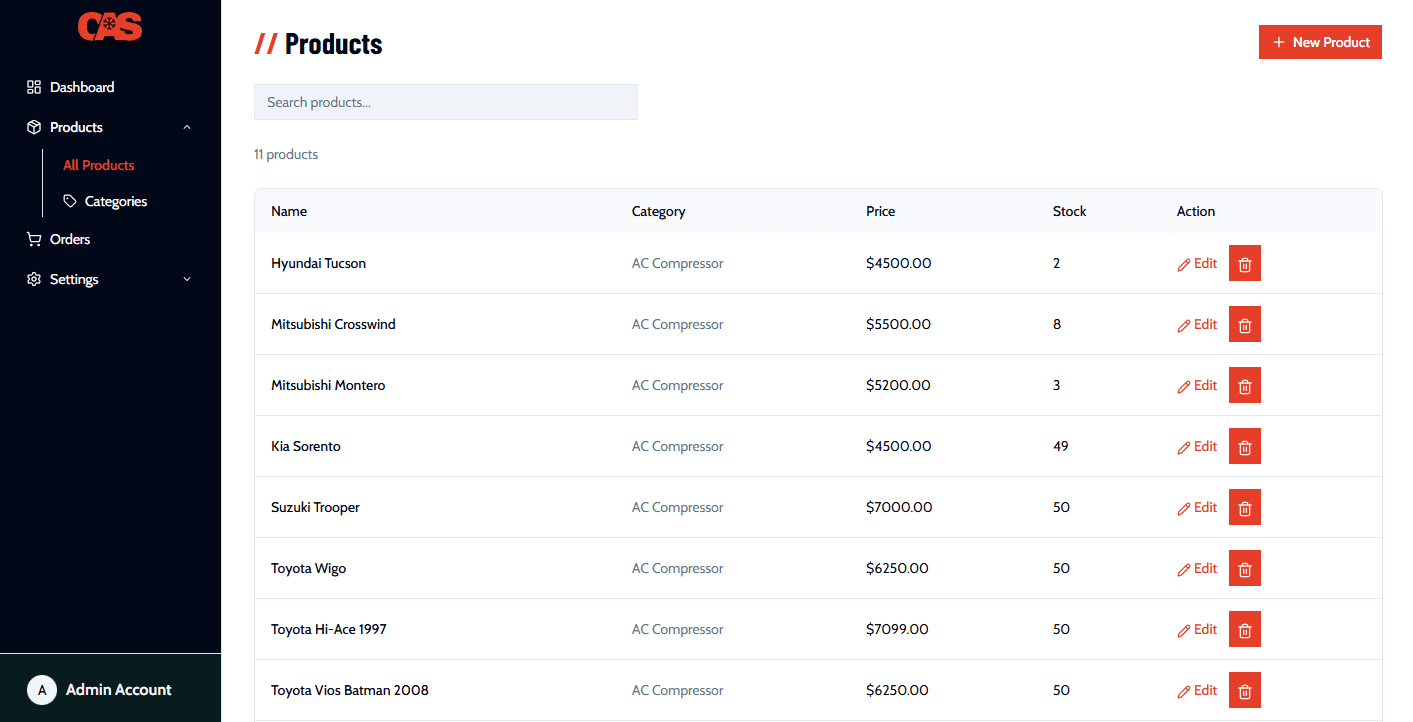Delete the Mitsubishi Montero product
1413x722 pixels.
[1245, 385]
